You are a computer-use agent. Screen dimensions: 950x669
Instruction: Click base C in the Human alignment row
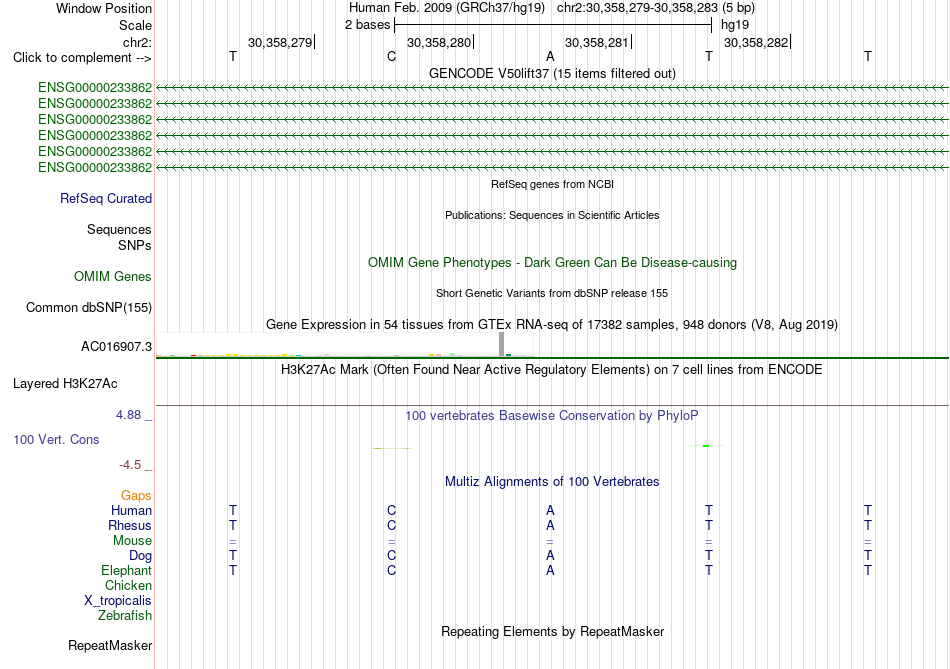point(391,510)
